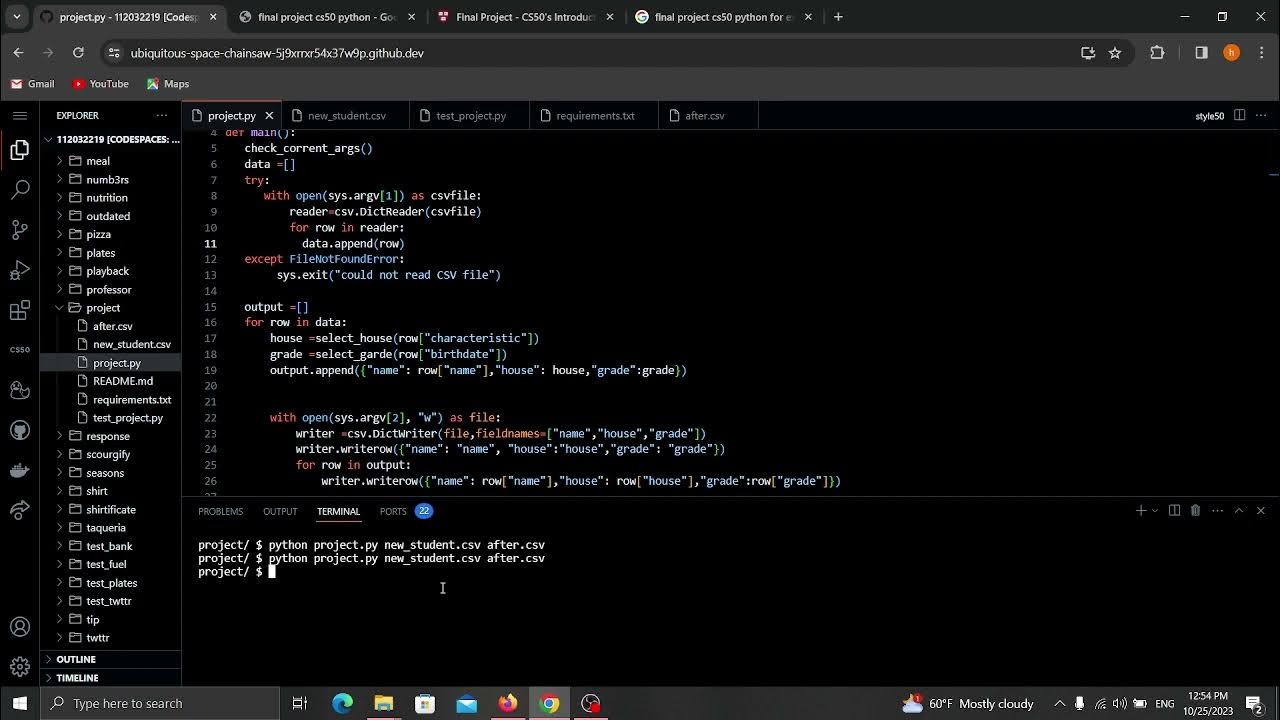Open the hamburger application menu
This screenshot has height=720, width=1280.
point(19,115)
